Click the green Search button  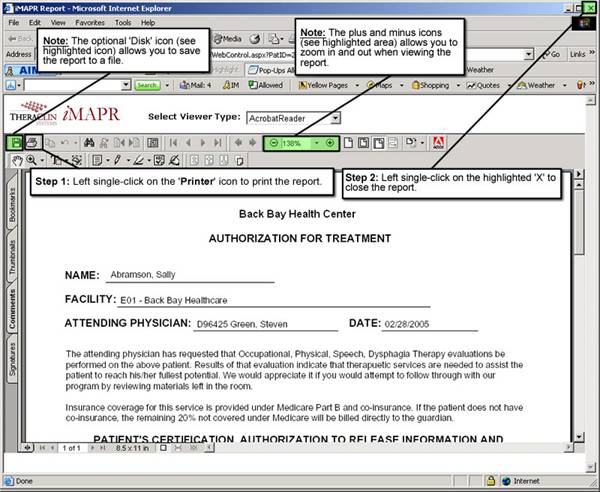coord(147,86)
